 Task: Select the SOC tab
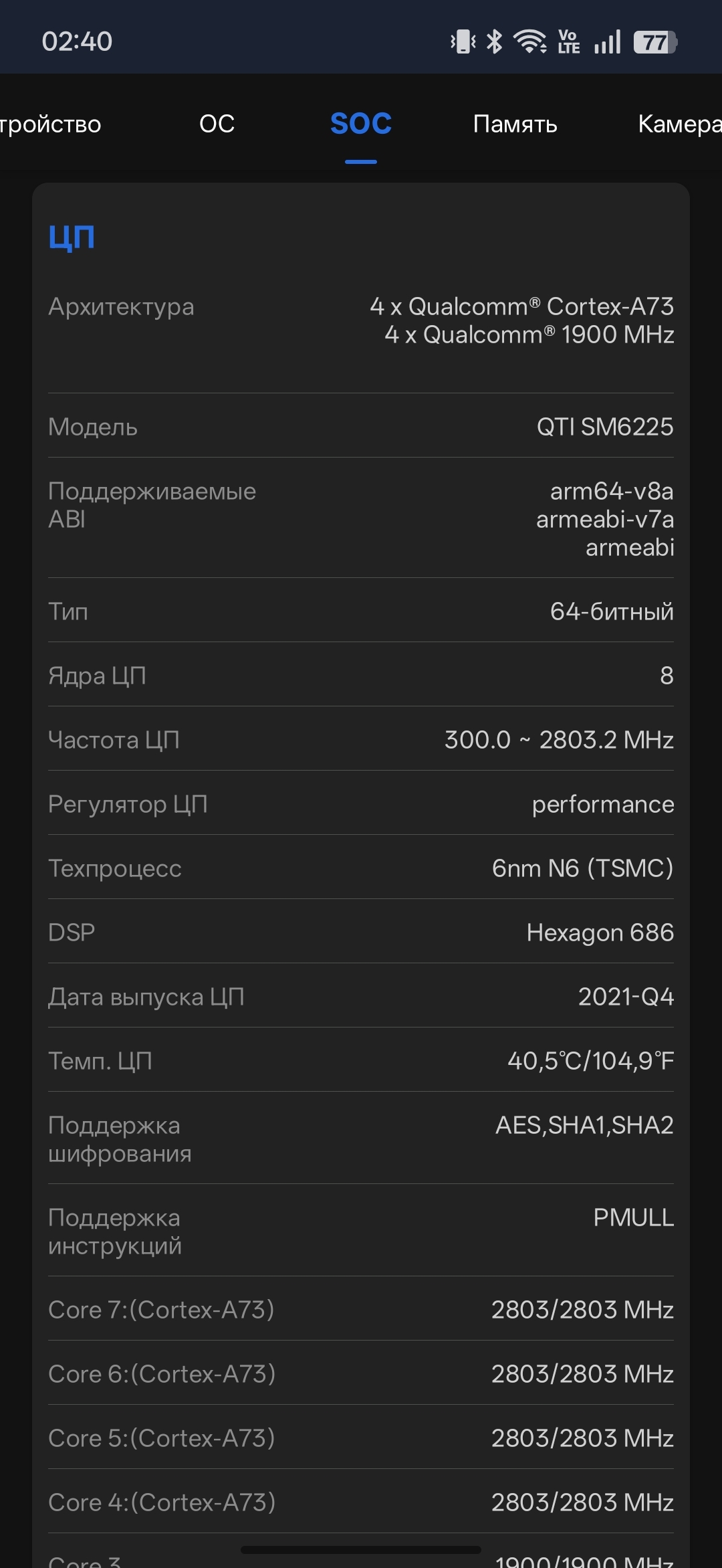361,124
